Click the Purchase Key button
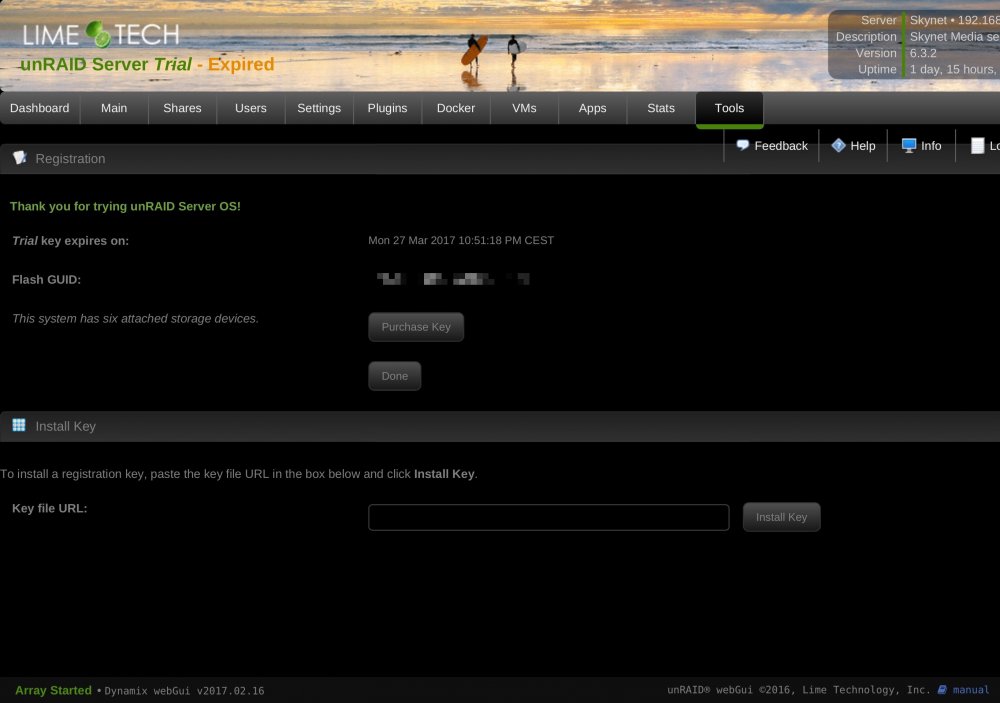Screen dimensions: 1000x703 [416, 327]
